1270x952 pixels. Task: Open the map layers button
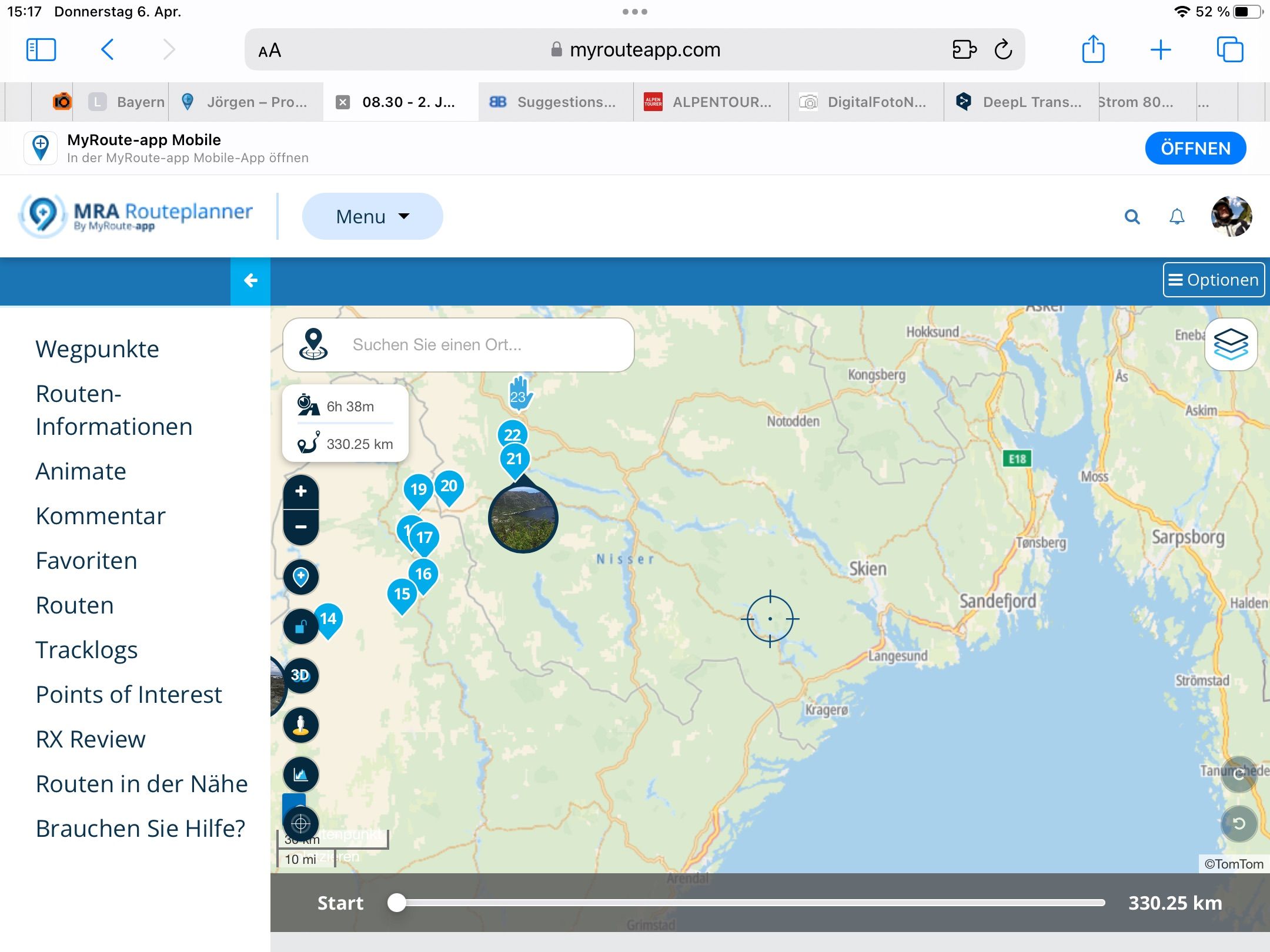1231,344
